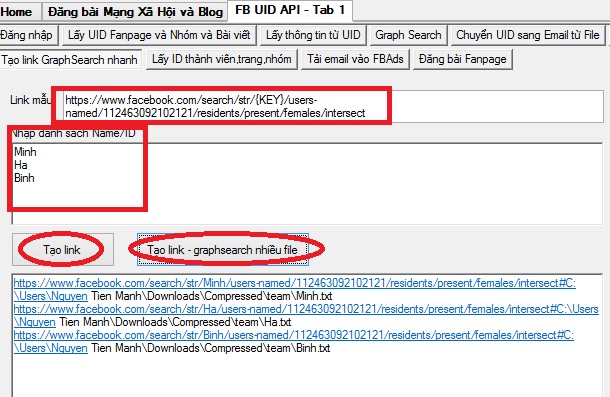The width and height of the screenshot is (610, 397).
Task: Select Tạo link GraphSearch nhanh tab
Action: (70, 60)
